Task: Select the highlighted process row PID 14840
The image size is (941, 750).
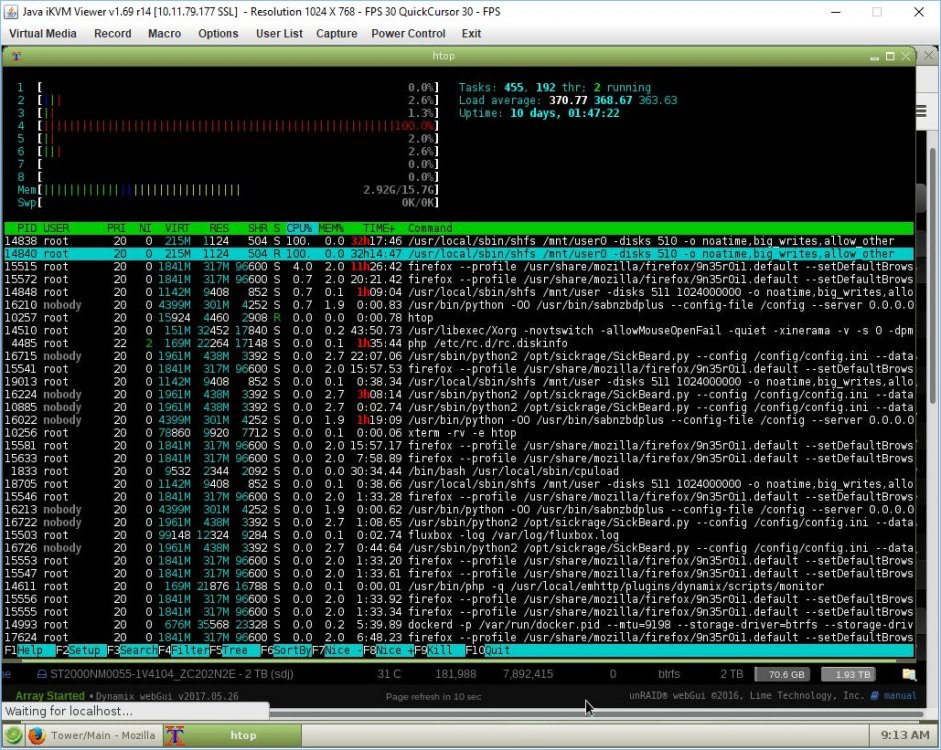Action: pos(458,254)
